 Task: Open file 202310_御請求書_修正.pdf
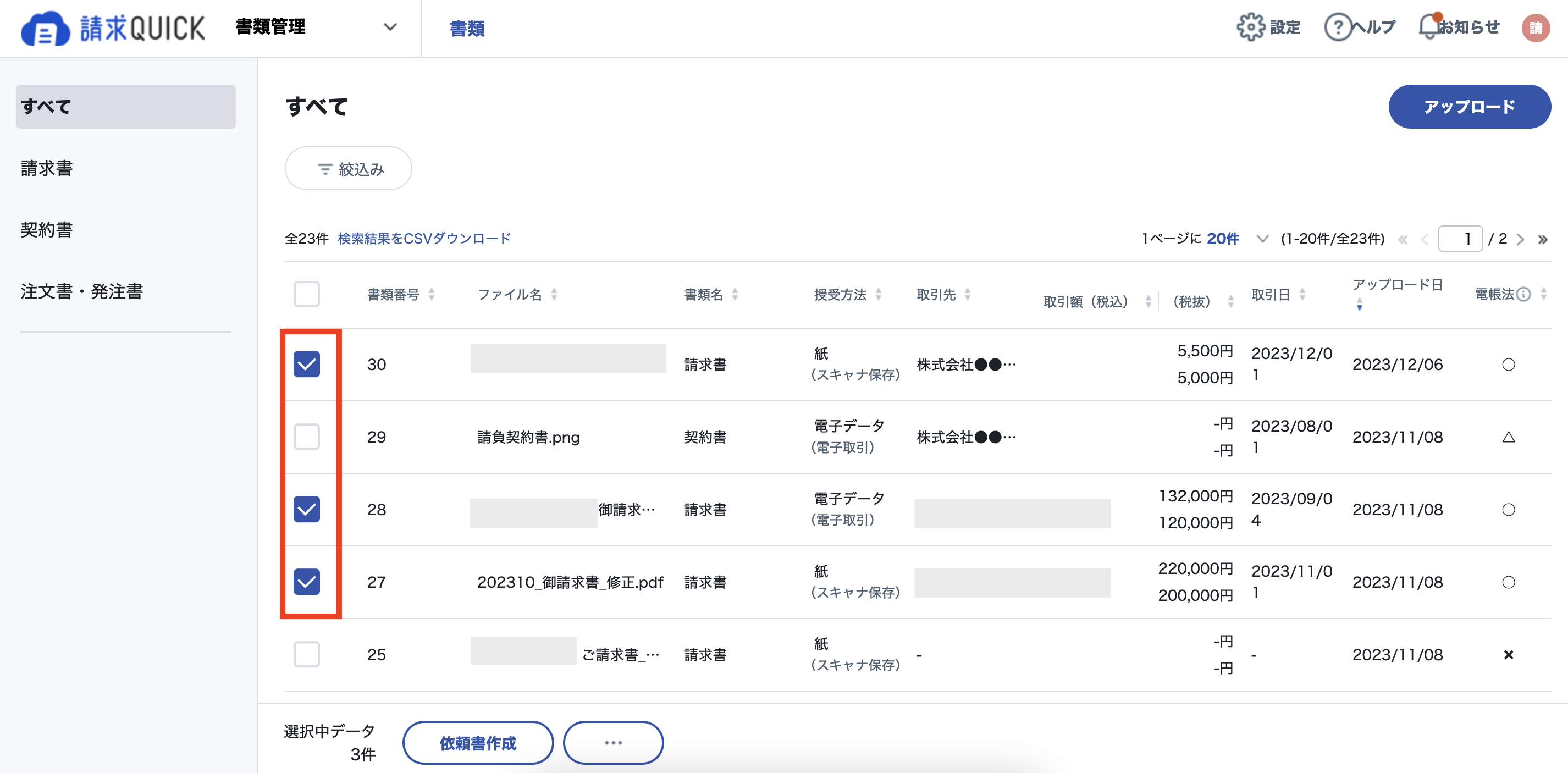coord(570,582)
